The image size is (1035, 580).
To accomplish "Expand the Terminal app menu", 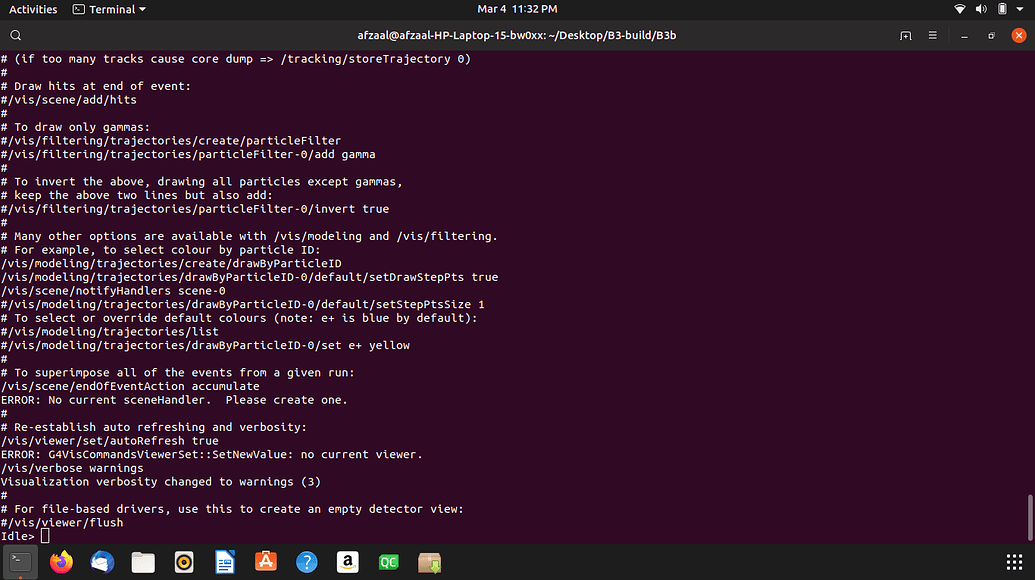I will [x=109, y=9].
